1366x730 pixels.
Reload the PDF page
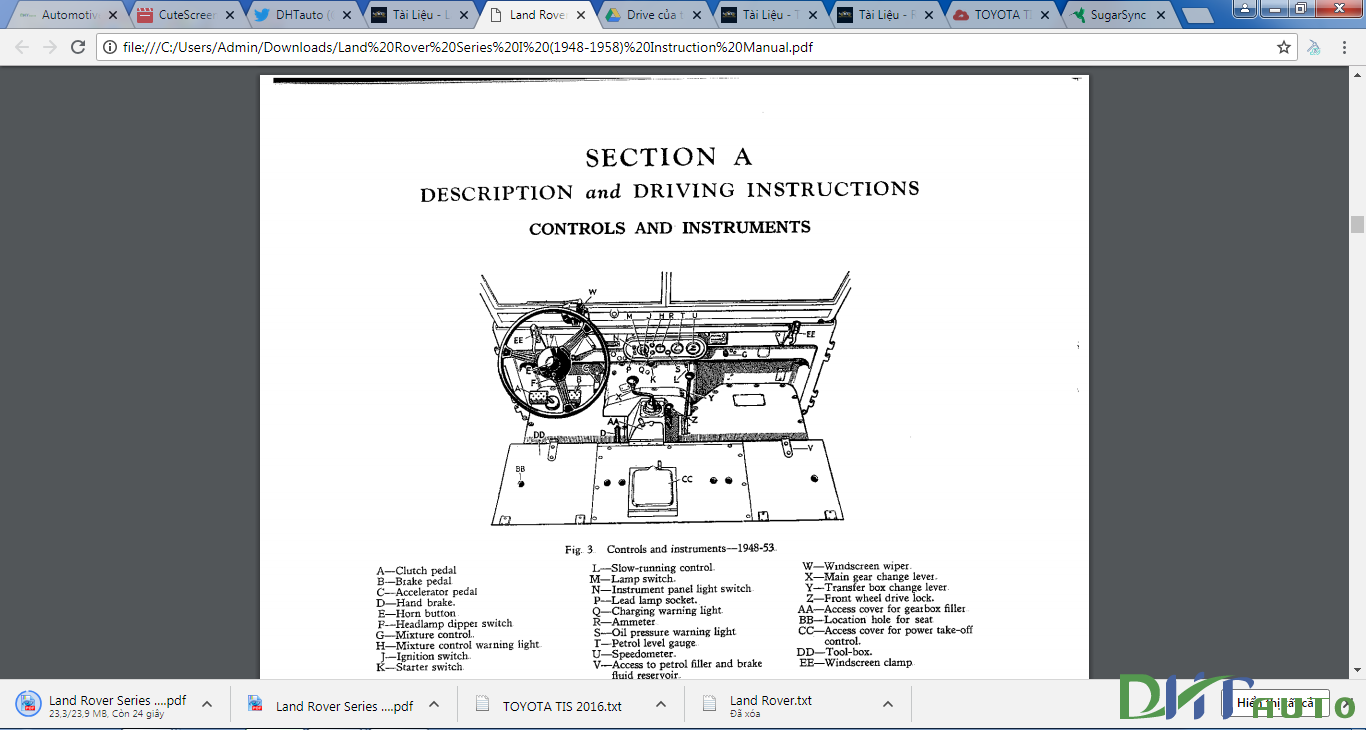point(78,47)
